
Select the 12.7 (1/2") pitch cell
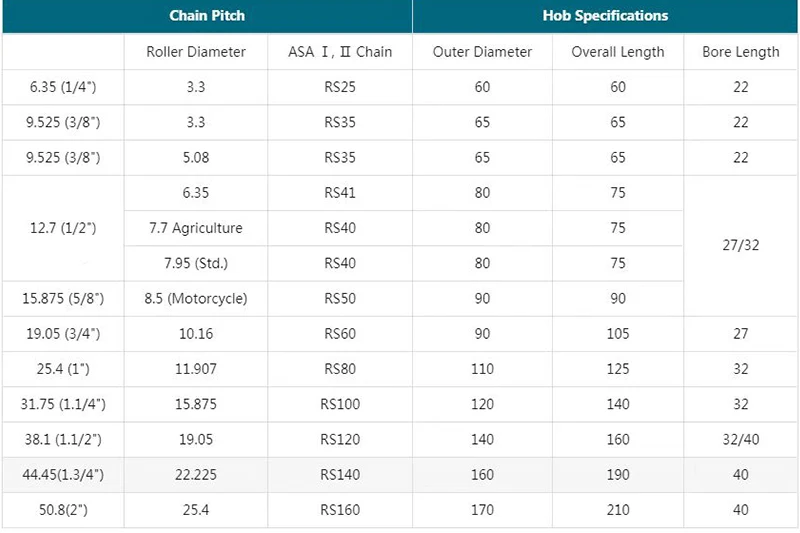(x=63, y=228)
